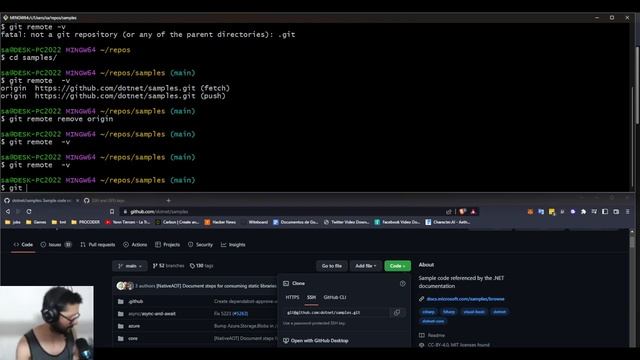Image resolution: width=640 pixels, height=360 pixels.
Task: Maximize the MINGW64 terminal window
Action: point(612,18)
